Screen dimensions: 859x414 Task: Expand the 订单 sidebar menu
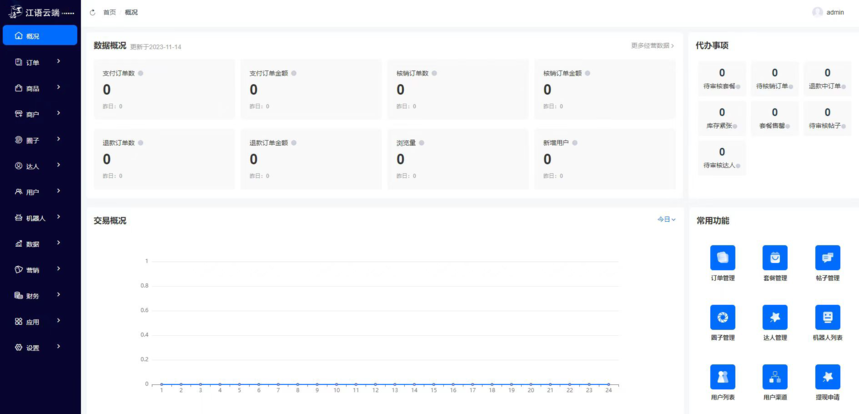[x=40, y=62]
